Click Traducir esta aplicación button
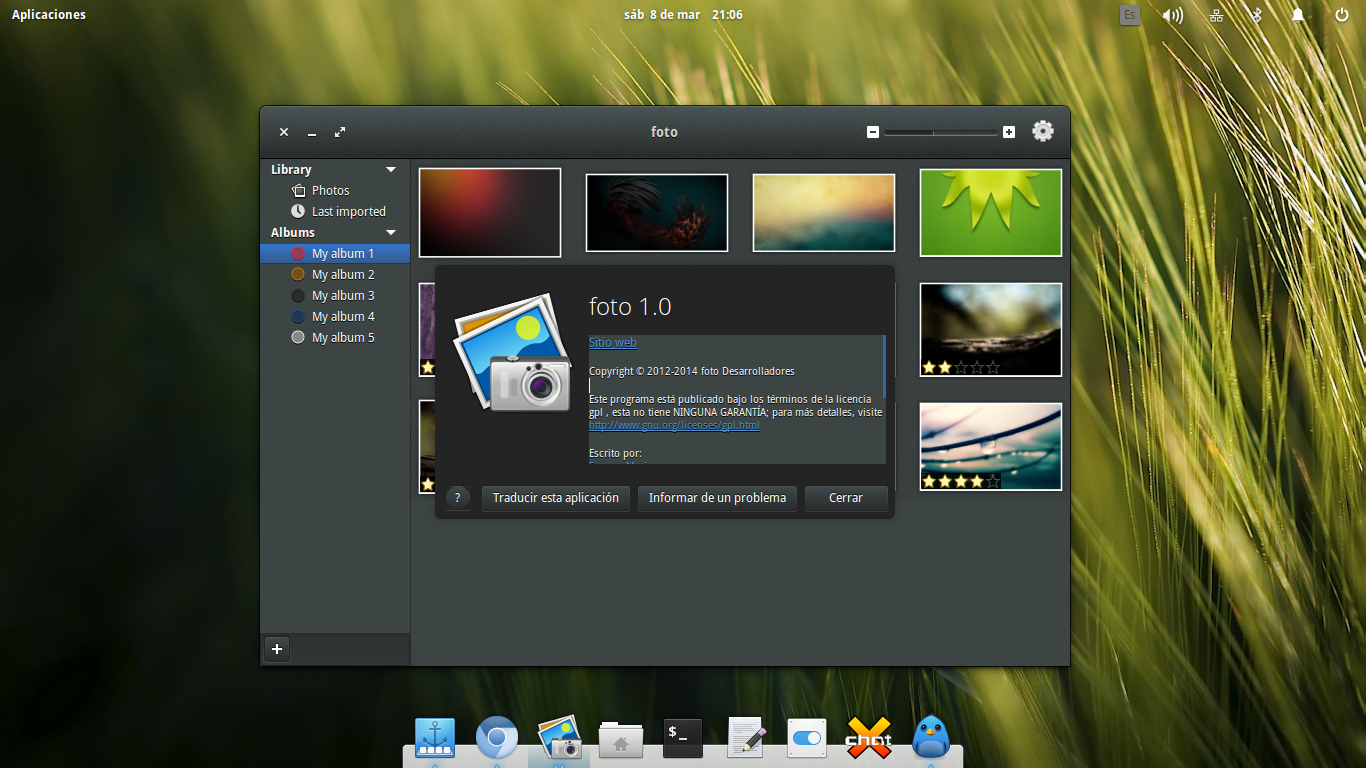 point(556,498)
